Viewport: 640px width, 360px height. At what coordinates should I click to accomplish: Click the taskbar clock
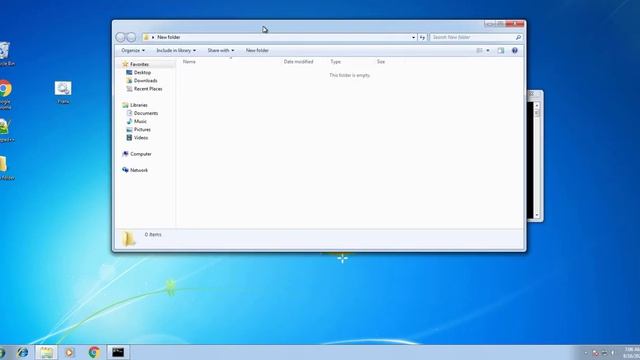click(x=631, y=353)
